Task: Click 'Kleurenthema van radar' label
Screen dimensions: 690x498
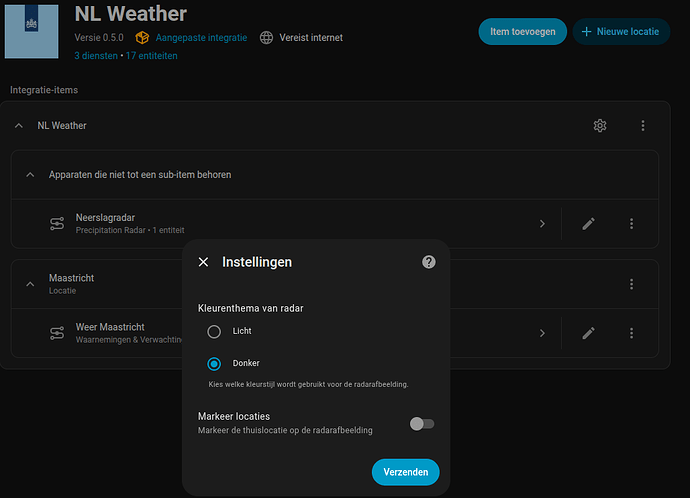Action: click(x=250, y=308)
